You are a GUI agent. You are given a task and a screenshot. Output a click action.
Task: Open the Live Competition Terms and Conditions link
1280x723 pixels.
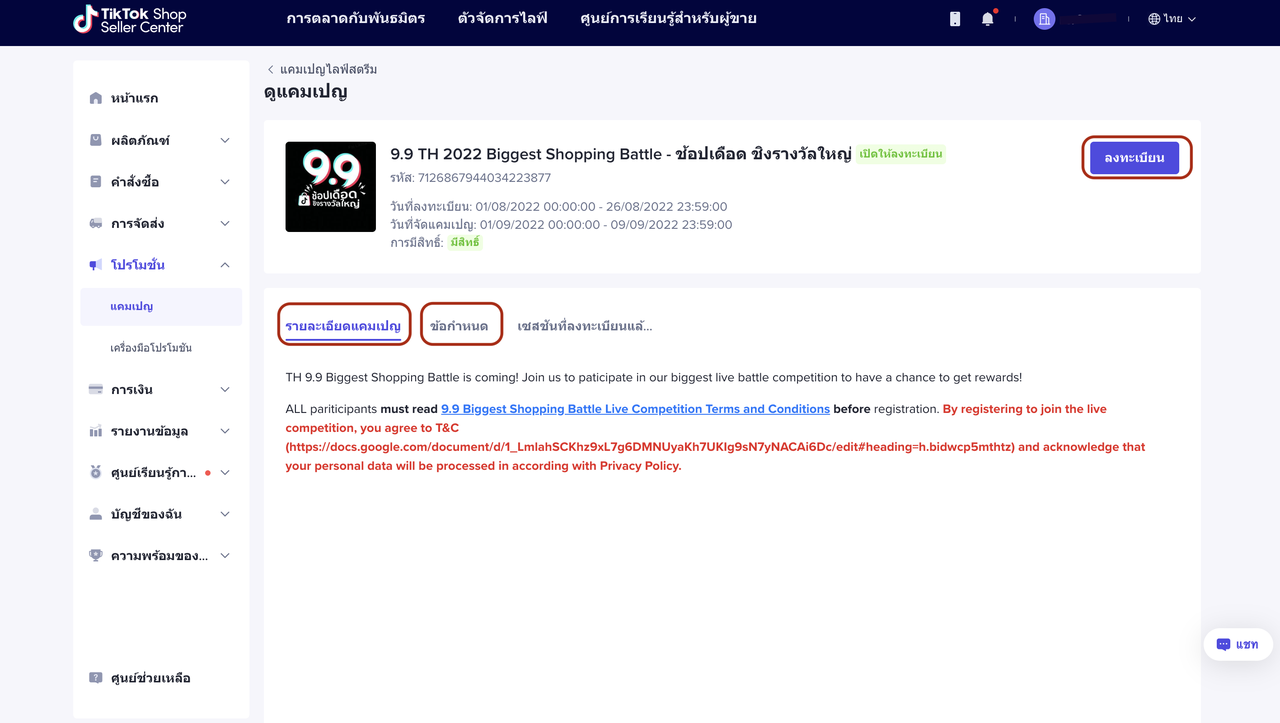click(x=636, y=409)
